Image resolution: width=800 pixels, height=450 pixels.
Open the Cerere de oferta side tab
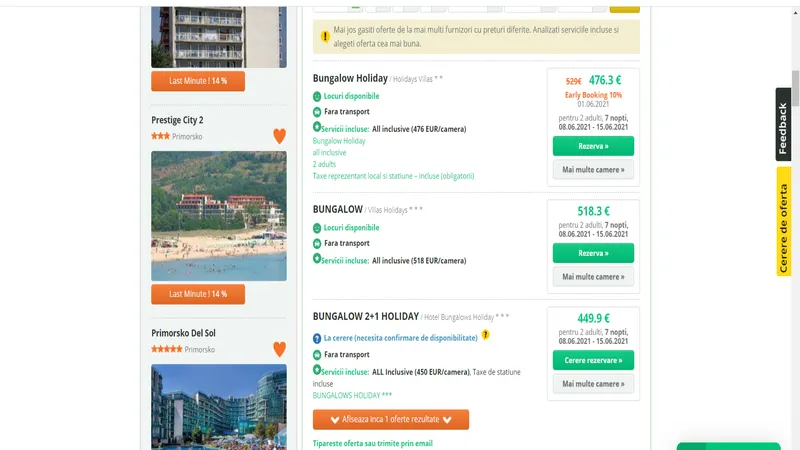783,221
